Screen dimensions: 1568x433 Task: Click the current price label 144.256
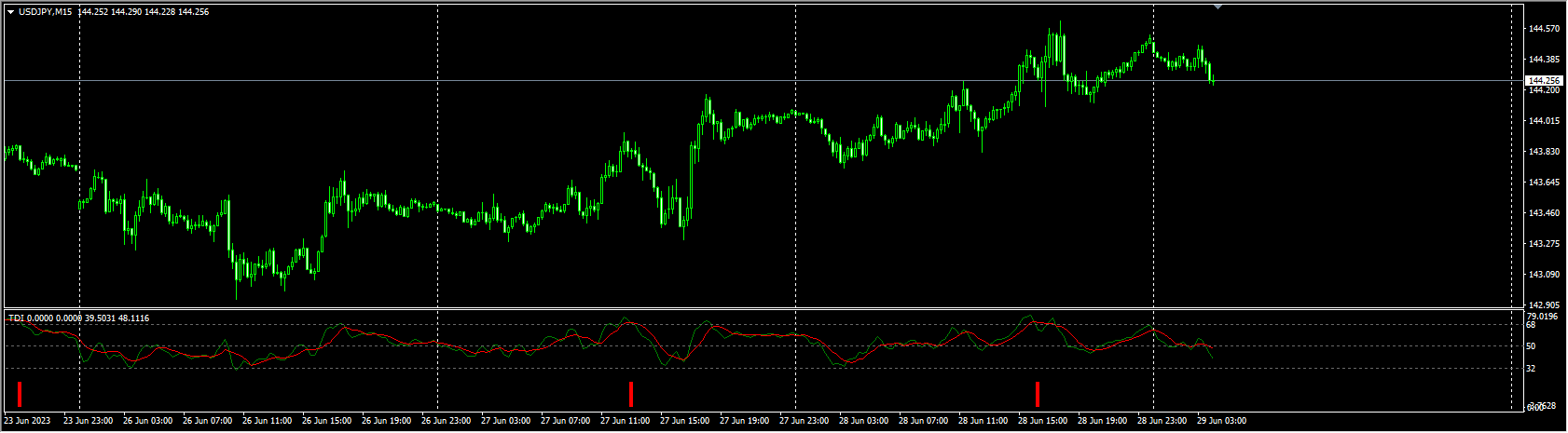[x=1545, y=81]
